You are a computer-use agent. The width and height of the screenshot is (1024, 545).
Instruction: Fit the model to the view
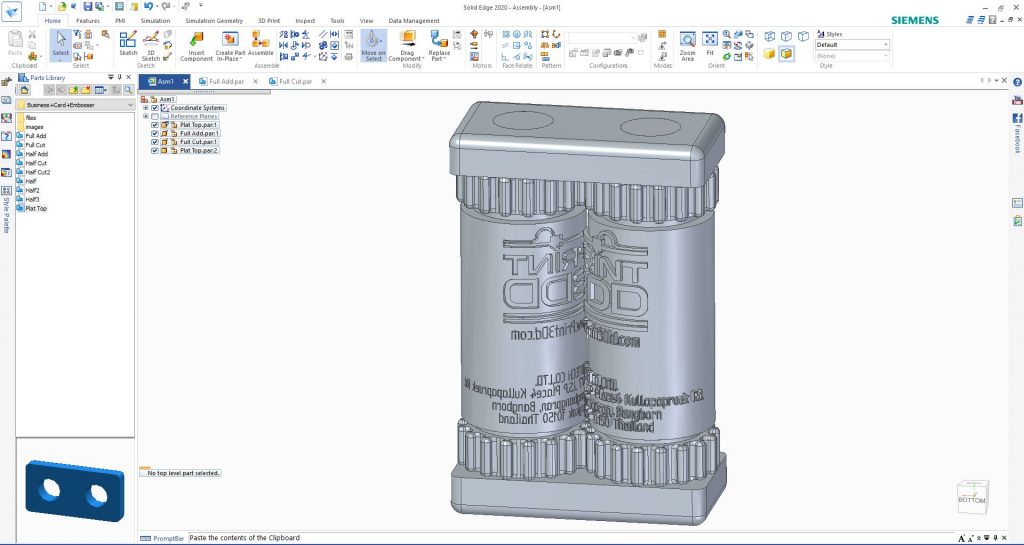coord(710,44)
